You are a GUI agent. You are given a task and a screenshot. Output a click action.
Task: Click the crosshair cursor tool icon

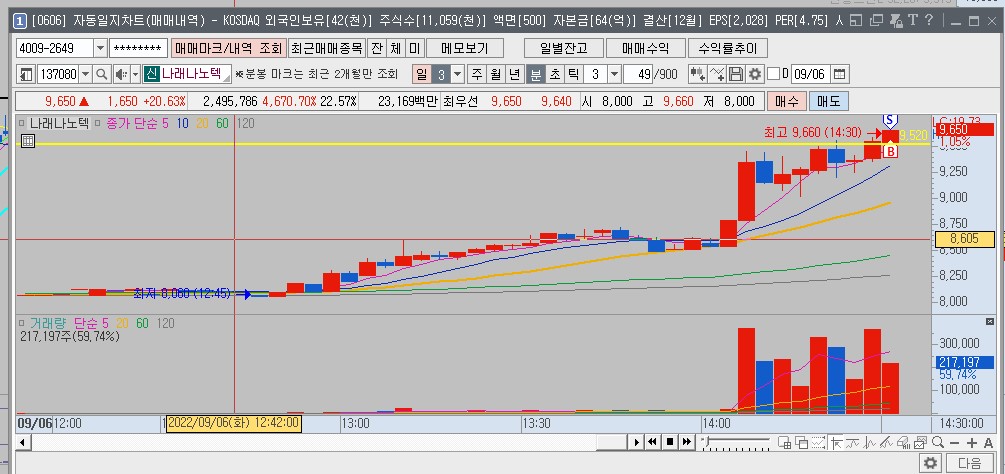tap(836, 443)
